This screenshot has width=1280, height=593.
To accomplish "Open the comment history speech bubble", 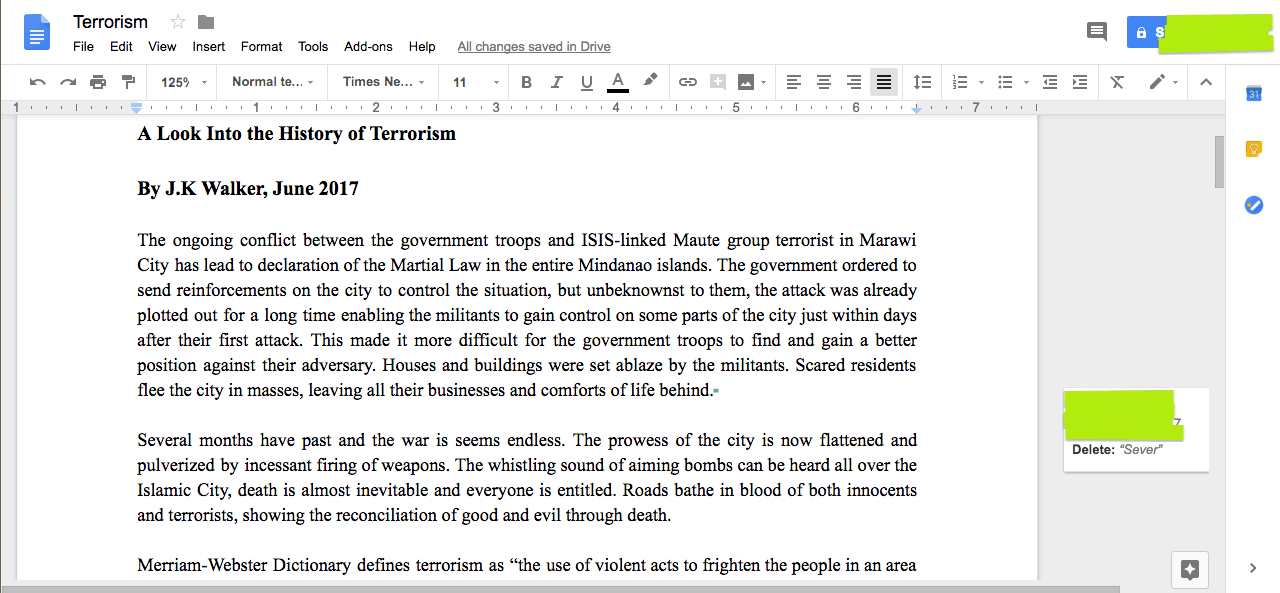I will 1097,32.
